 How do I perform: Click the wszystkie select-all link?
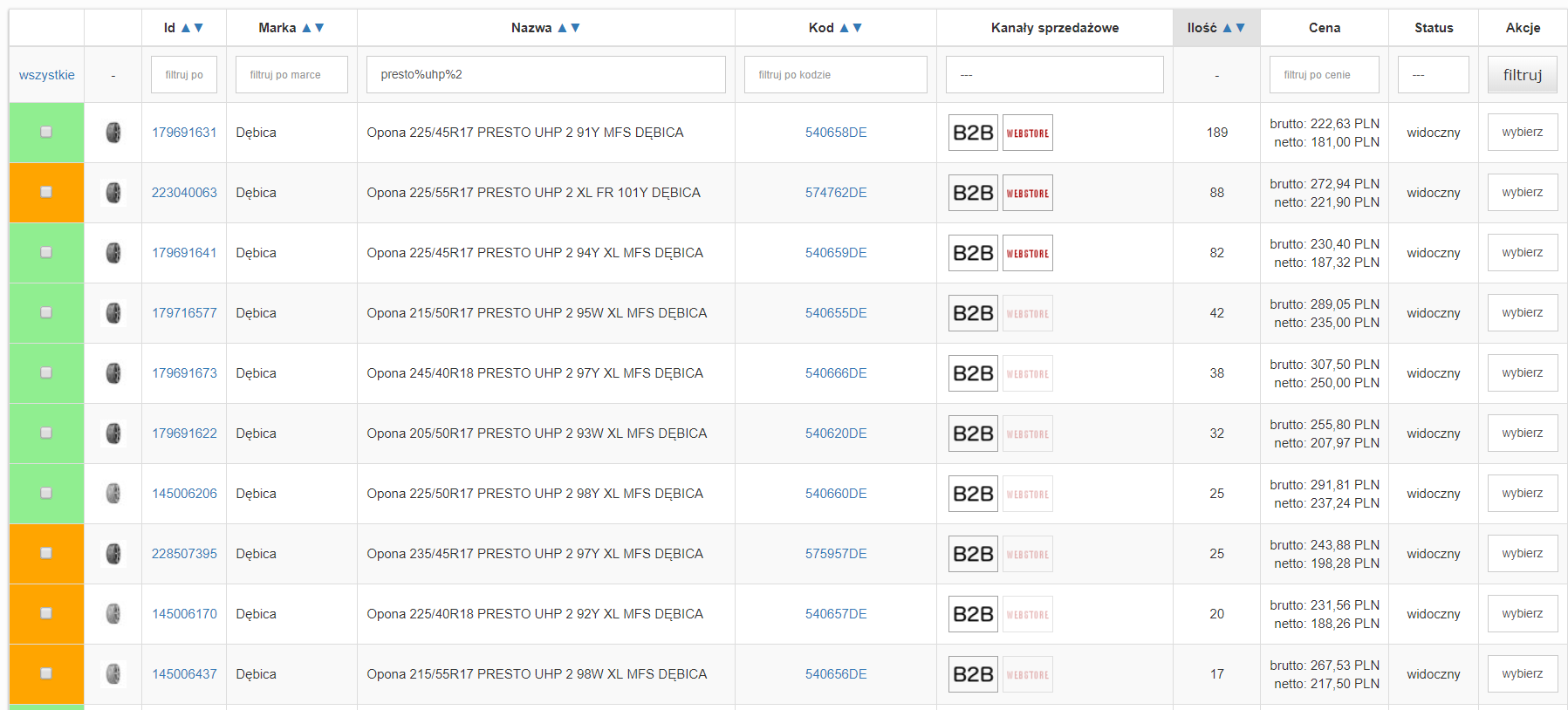(46, 75)
